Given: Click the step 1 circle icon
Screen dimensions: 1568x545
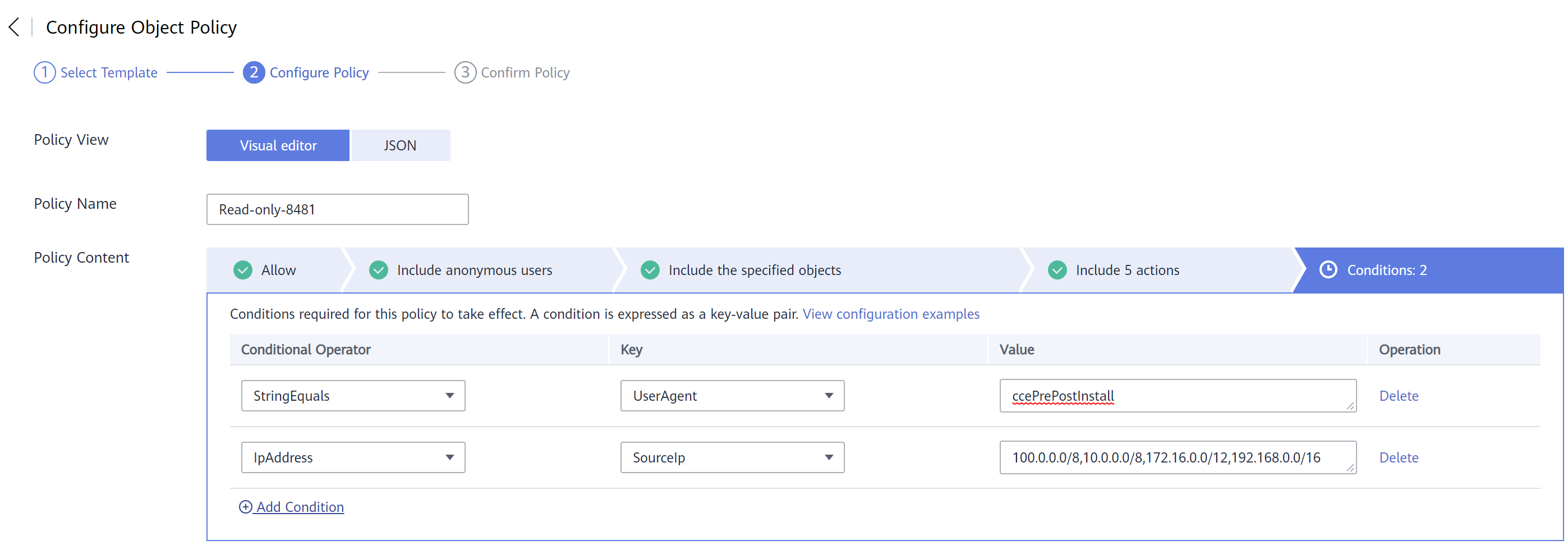Looking at the screenshot, I should coord(44,72).
